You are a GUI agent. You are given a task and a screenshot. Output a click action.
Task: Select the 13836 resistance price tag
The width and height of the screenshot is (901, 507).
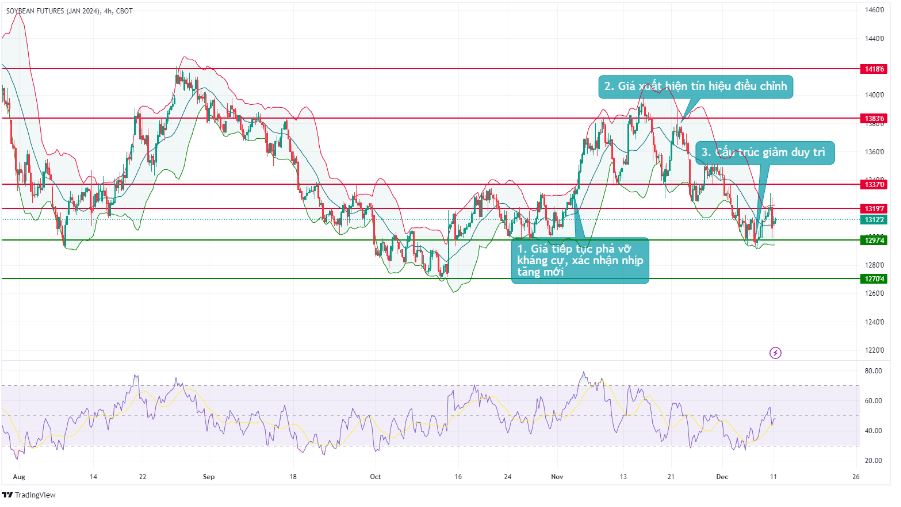pyautogui.click(x=873, y=118)
